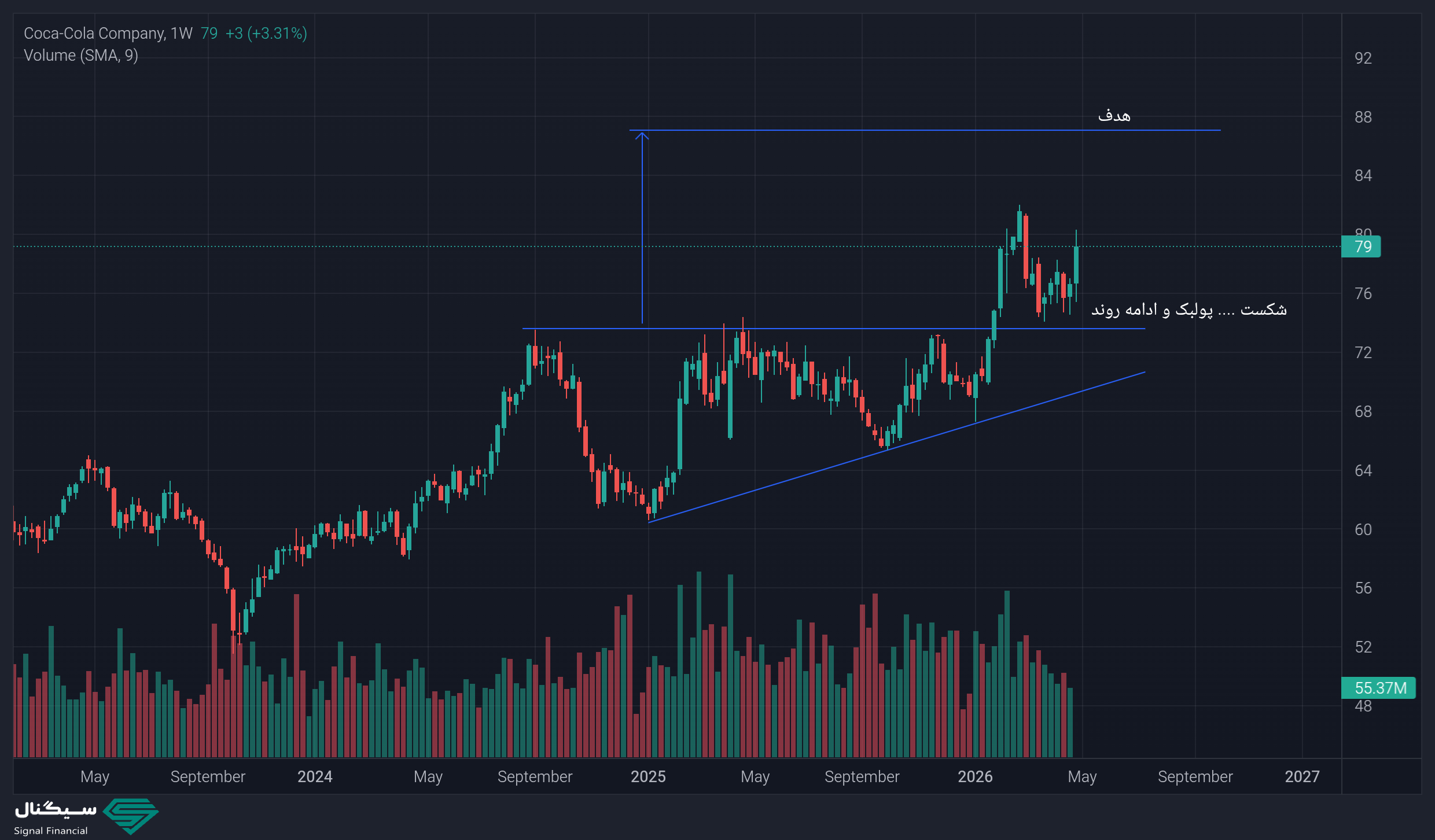Screen dimensions: 1435x840
Task: Select the horizontal target line under "هدف"
Action: tap(925, 130)
